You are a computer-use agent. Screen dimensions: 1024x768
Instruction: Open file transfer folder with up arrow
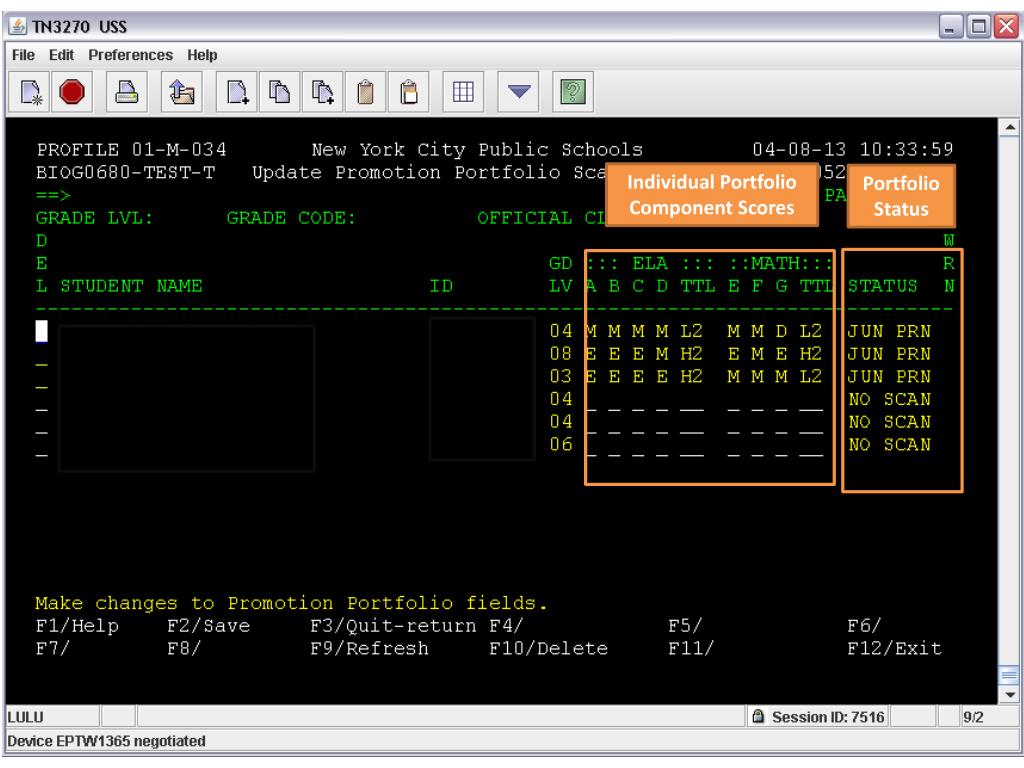tap(181, 91)
